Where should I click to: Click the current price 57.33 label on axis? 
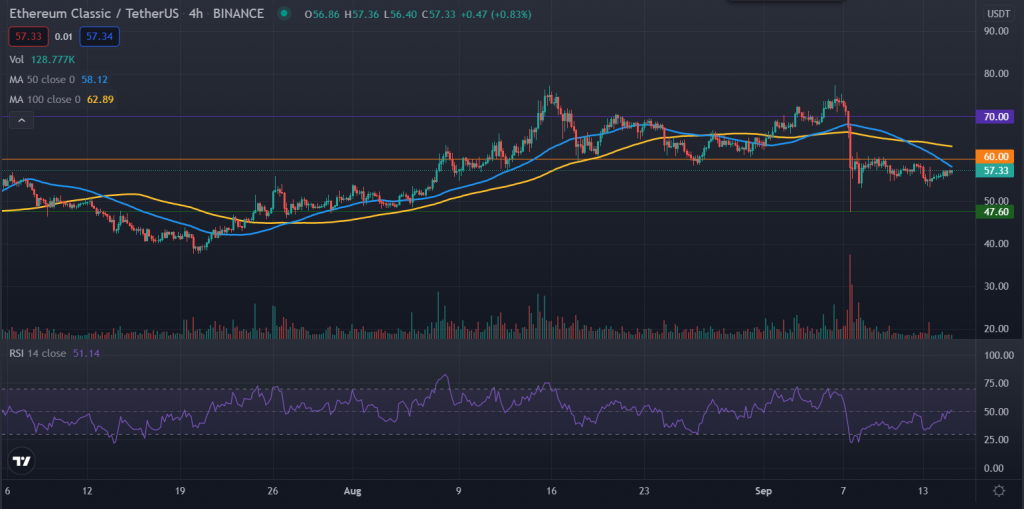click(x=993, y=171)
